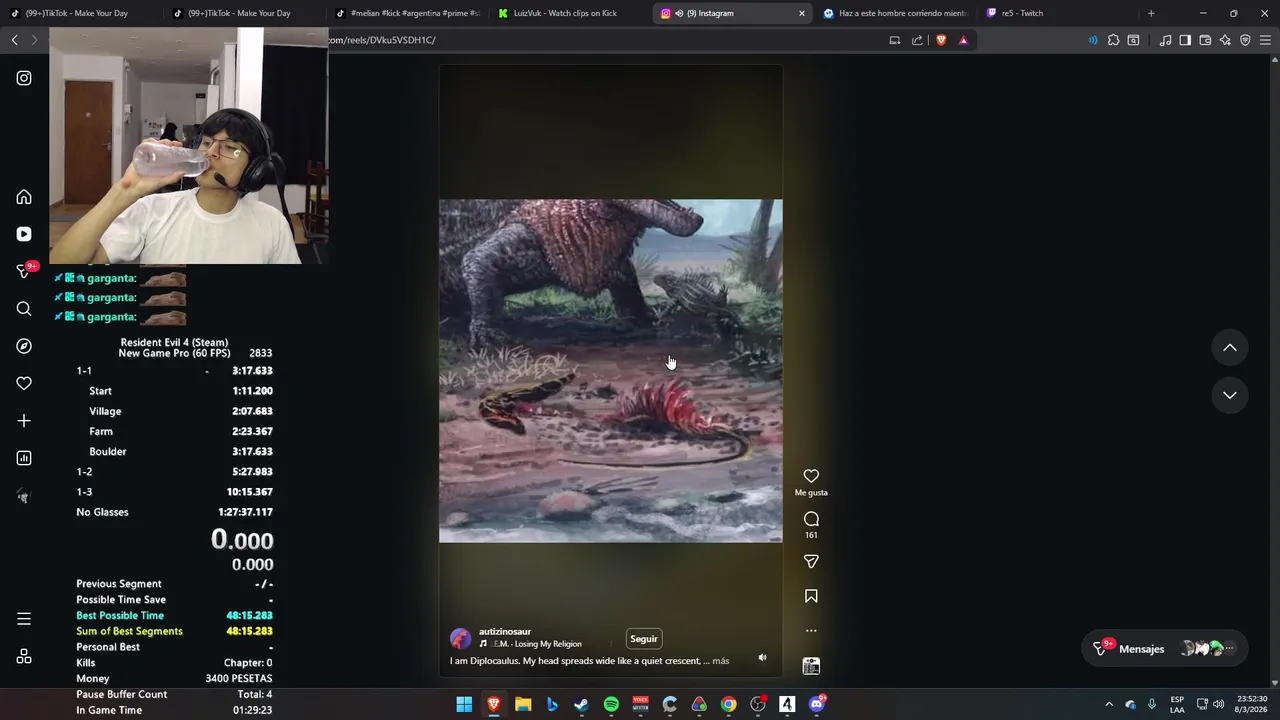Open Brave Shields lion icon
1280x720 pixels.
[941, 40]
